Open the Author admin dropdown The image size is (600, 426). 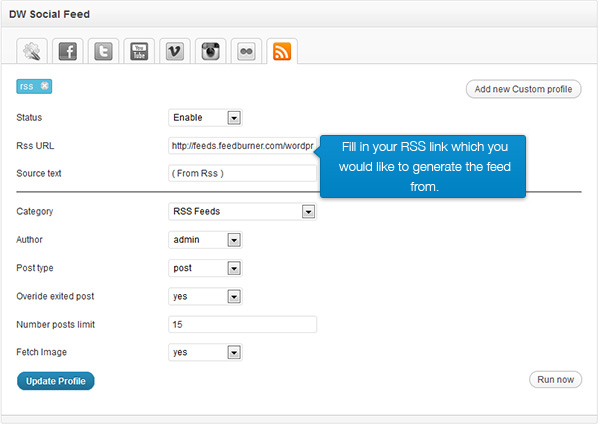205,240
